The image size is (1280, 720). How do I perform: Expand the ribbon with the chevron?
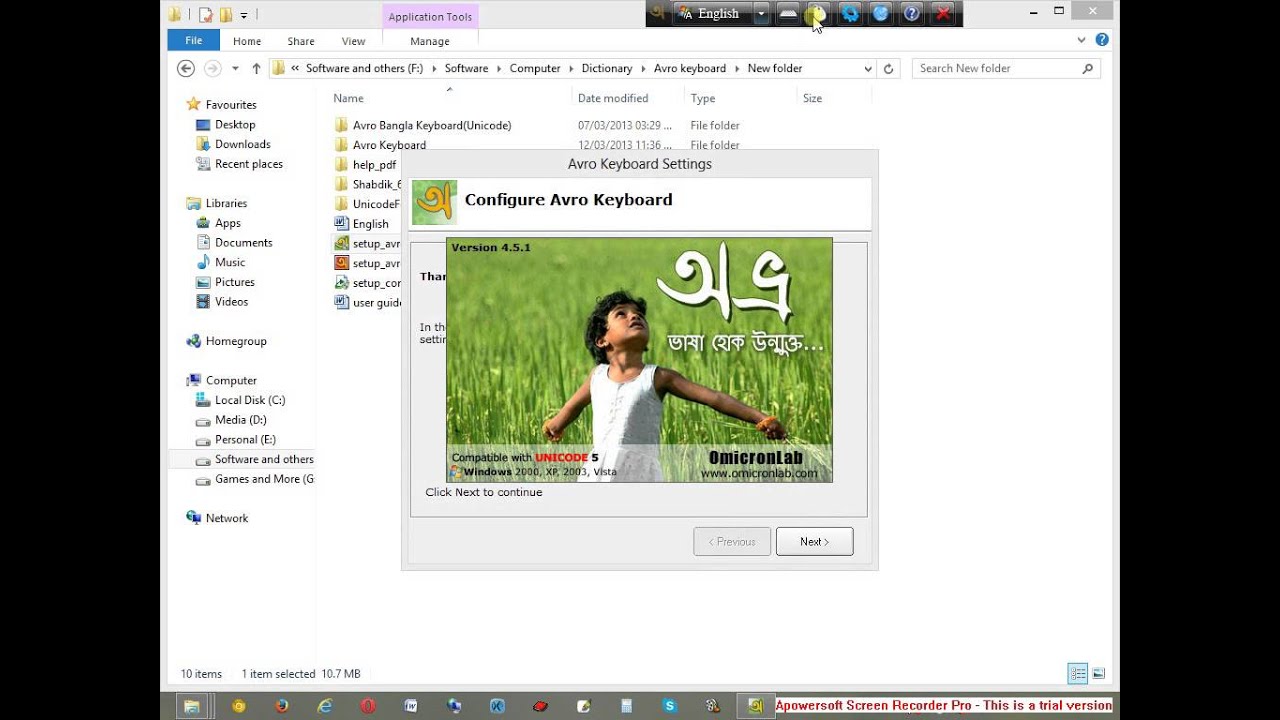[1081, 40]
